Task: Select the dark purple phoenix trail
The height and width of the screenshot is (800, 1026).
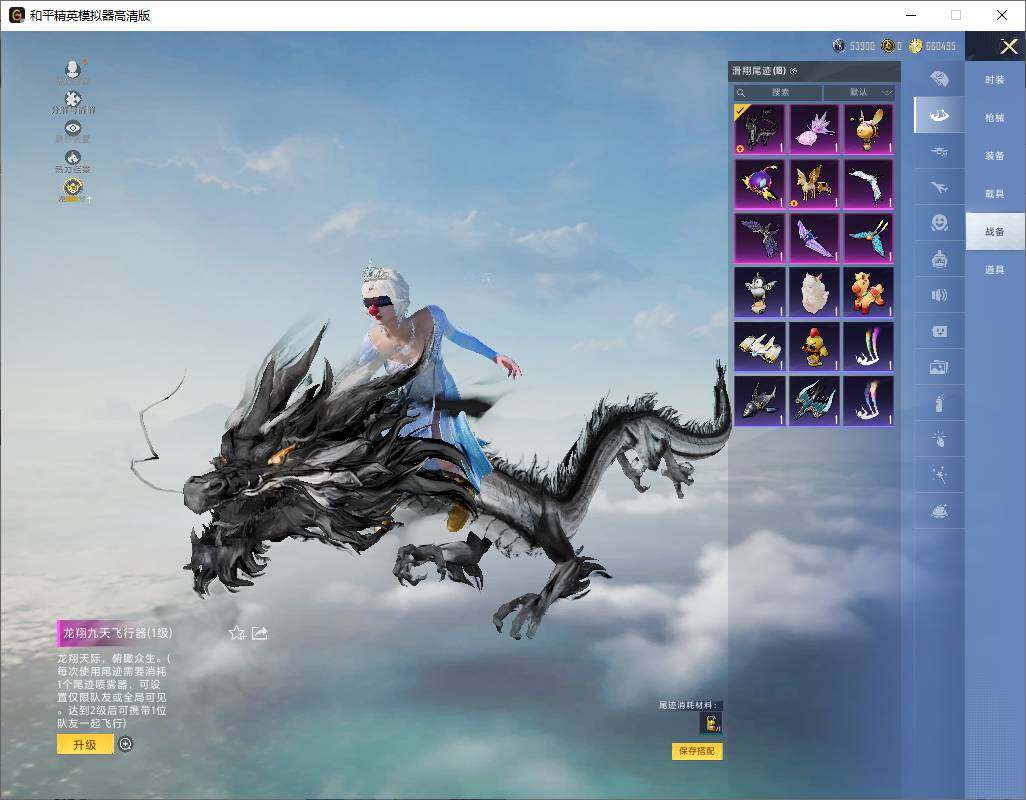Action: tap(759, 238)
